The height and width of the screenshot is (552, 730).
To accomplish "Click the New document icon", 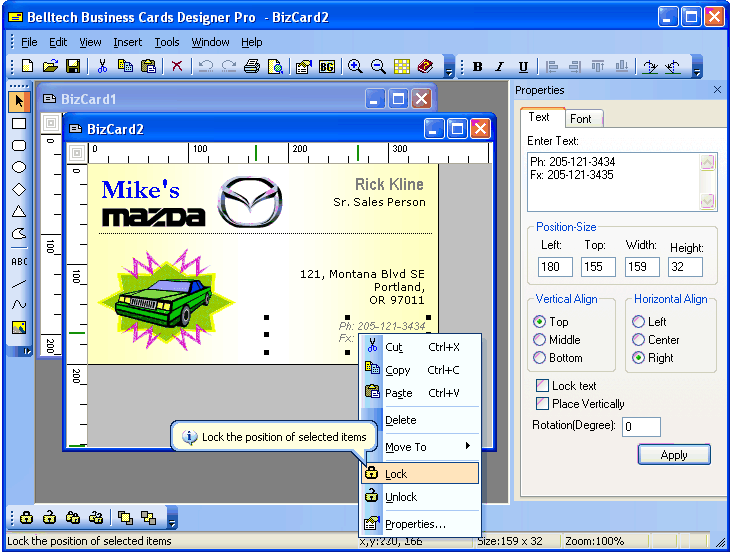I will [x=27, y=66].
